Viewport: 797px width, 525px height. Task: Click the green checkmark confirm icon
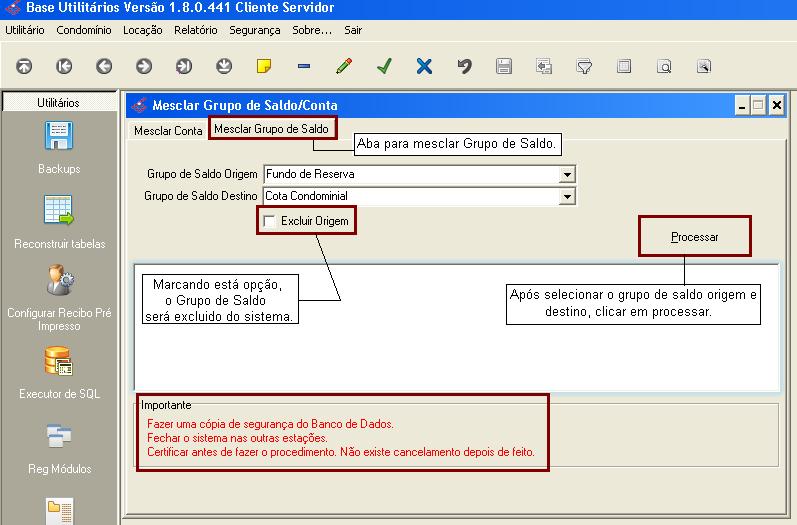[x=384, y=67]
